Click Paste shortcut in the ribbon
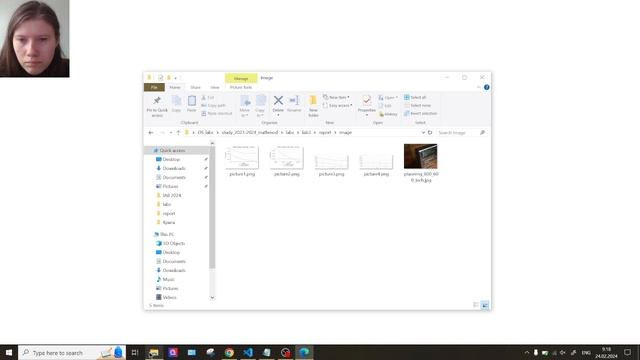The height and width of the screenshot is (360, 640). 217,113
